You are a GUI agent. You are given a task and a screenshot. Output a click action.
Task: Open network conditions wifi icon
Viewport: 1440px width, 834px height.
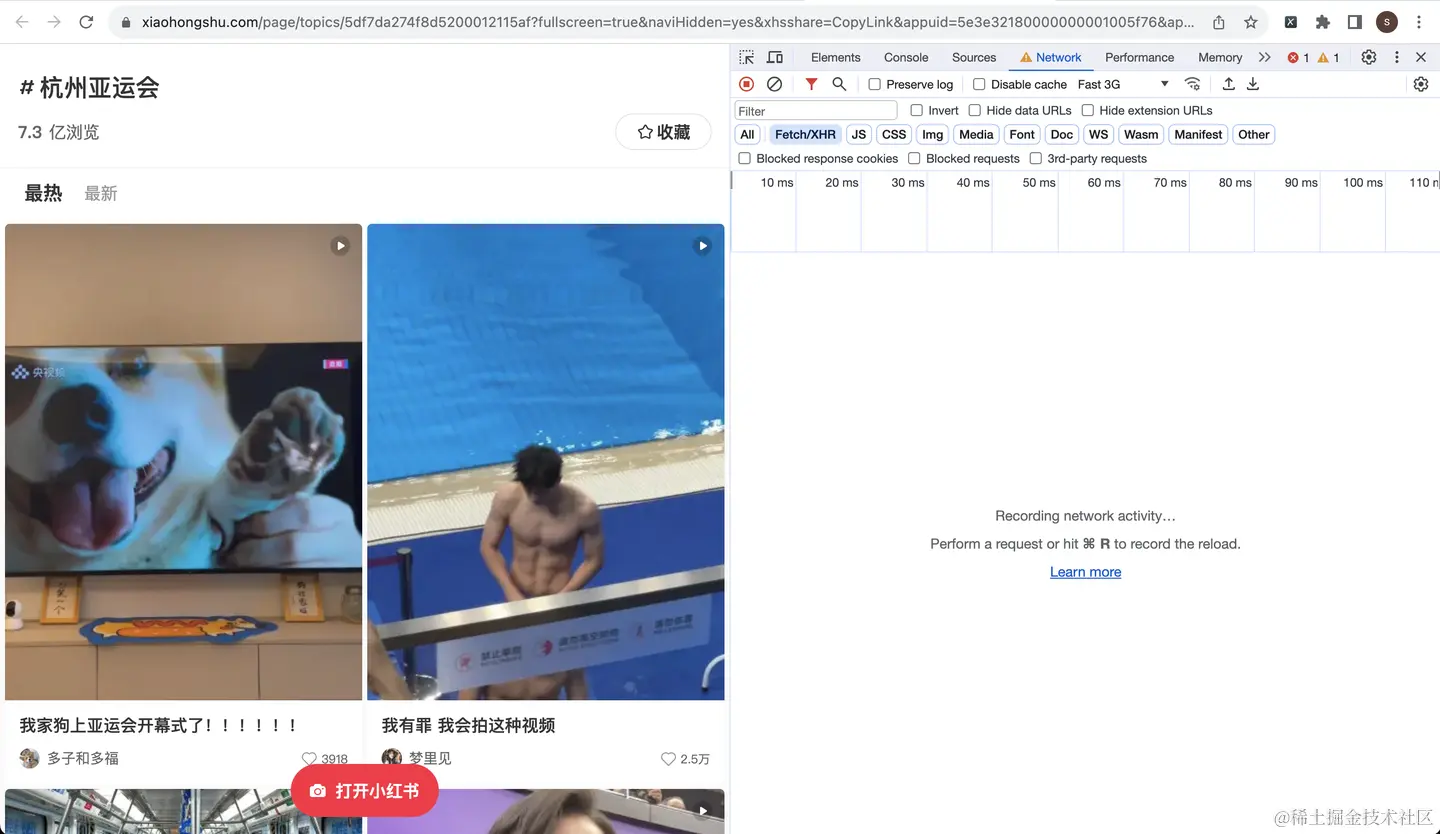click(1192, 84)
